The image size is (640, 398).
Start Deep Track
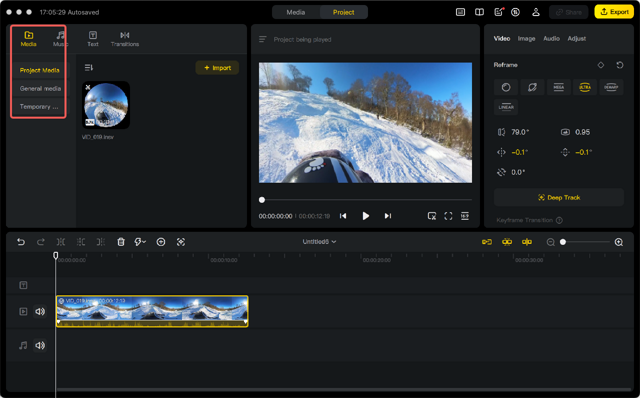[x=559, y=198]
